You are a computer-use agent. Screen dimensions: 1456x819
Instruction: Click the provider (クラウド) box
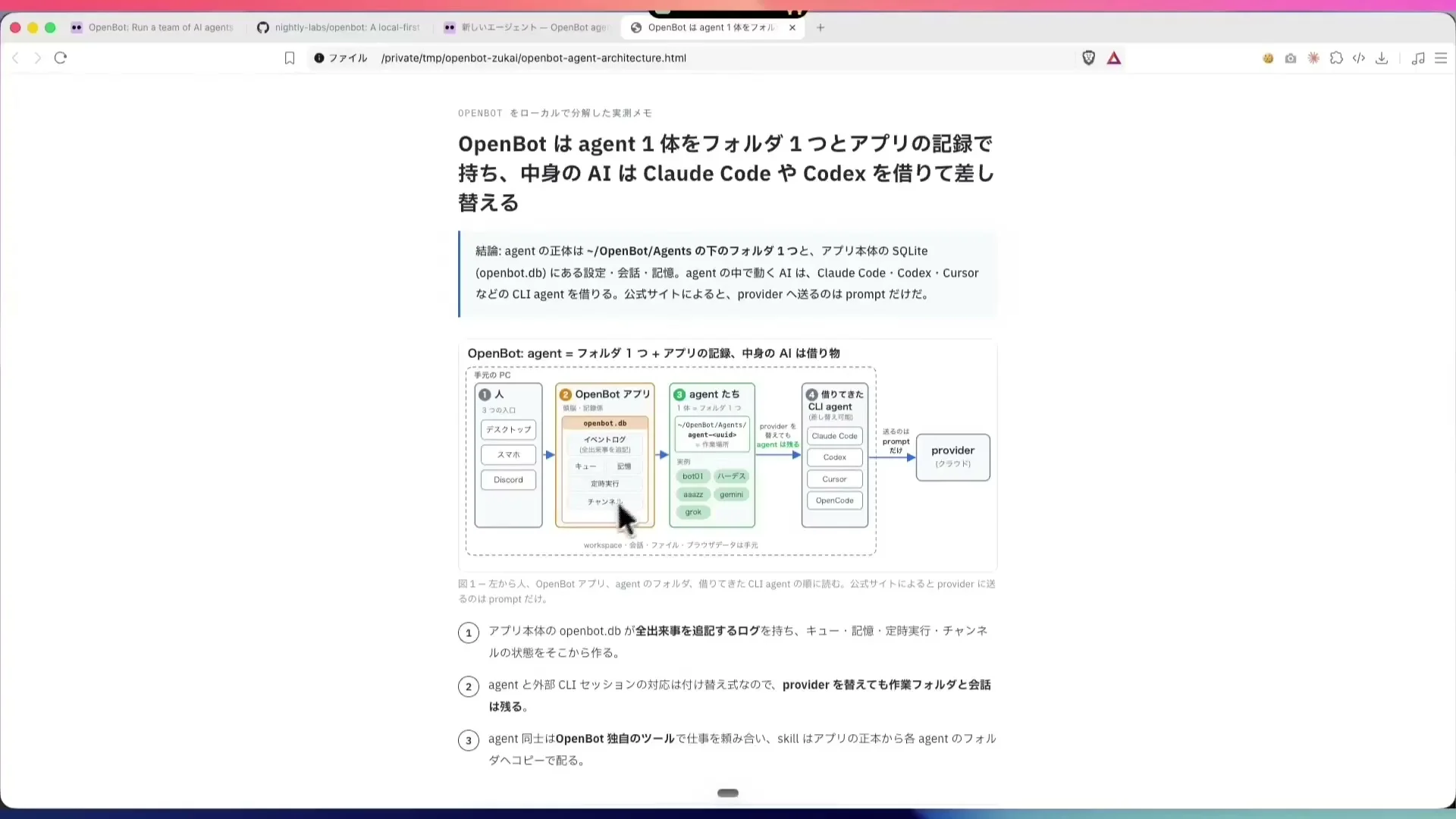[x=953, y=457]
